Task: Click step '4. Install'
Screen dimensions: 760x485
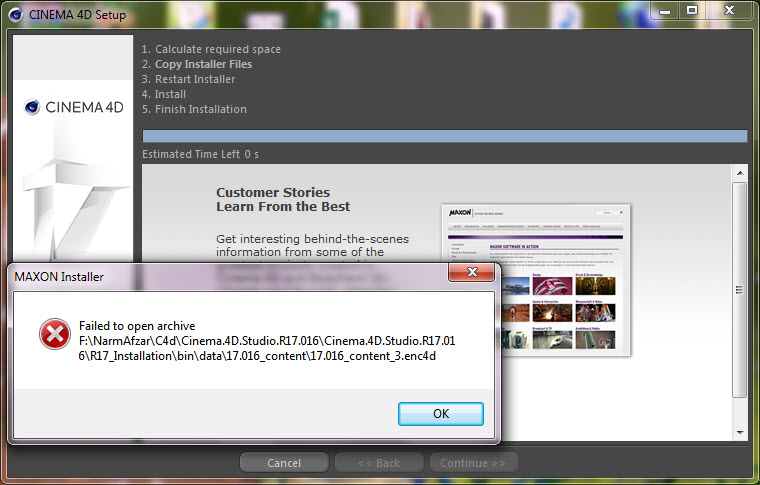Action: pyautogui.click(x=164, y=94)
